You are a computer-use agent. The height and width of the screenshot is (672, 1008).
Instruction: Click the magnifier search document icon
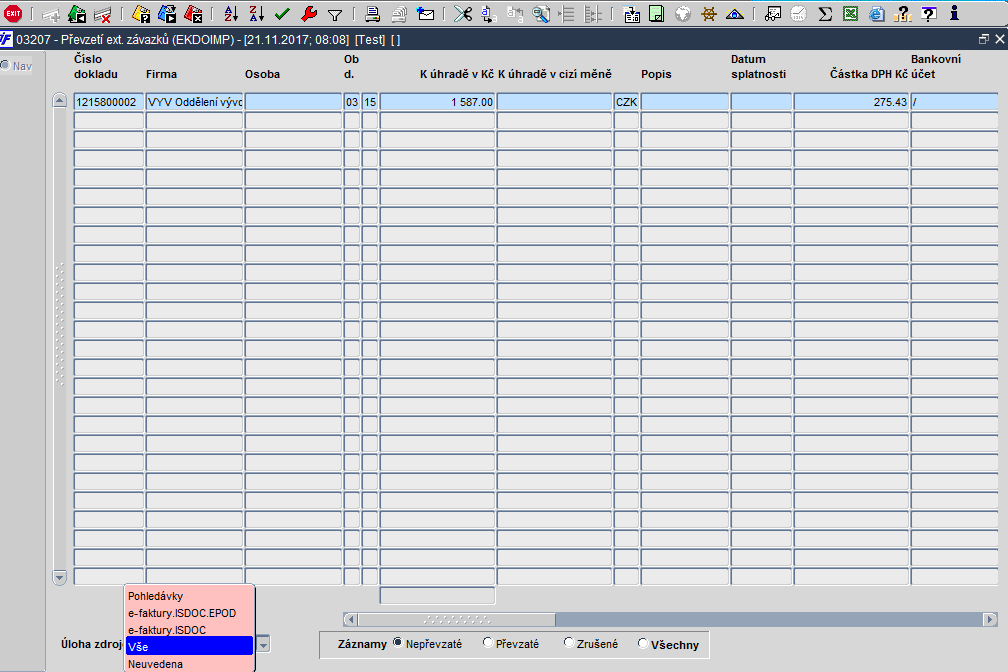pyautogui.click(x=541, y=14)
